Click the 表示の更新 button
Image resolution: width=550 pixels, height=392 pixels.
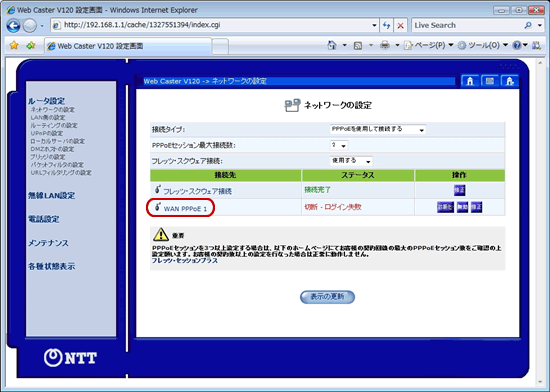click(327, 297)
